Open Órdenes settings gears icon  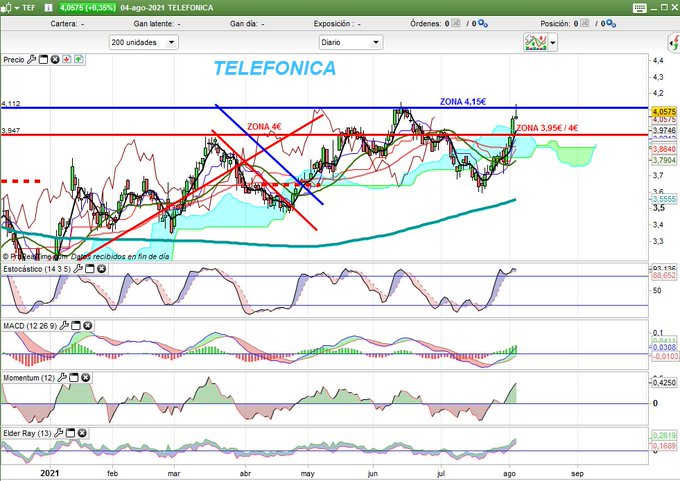pos(483,24)
